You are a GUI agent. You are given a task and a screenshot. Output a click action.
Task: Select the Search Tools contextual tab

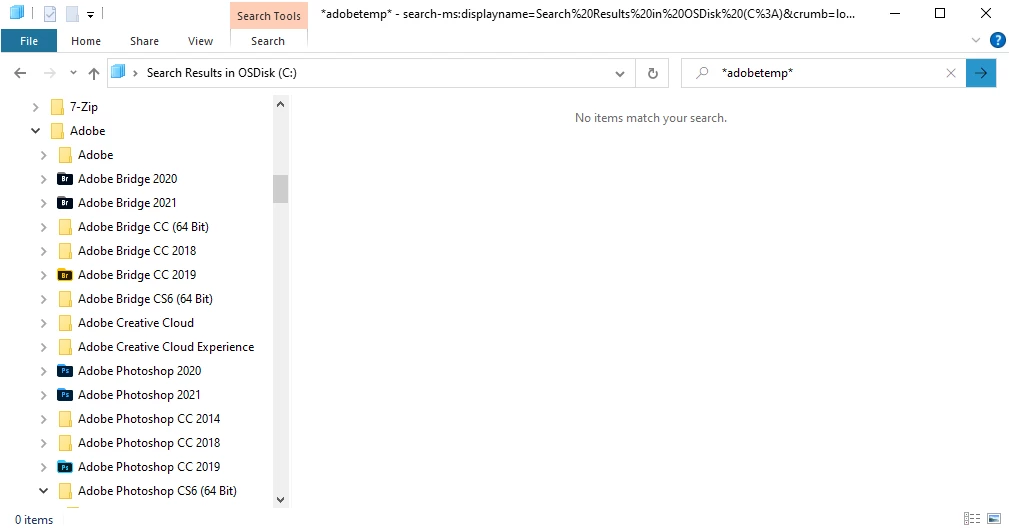tap(268, 16)
